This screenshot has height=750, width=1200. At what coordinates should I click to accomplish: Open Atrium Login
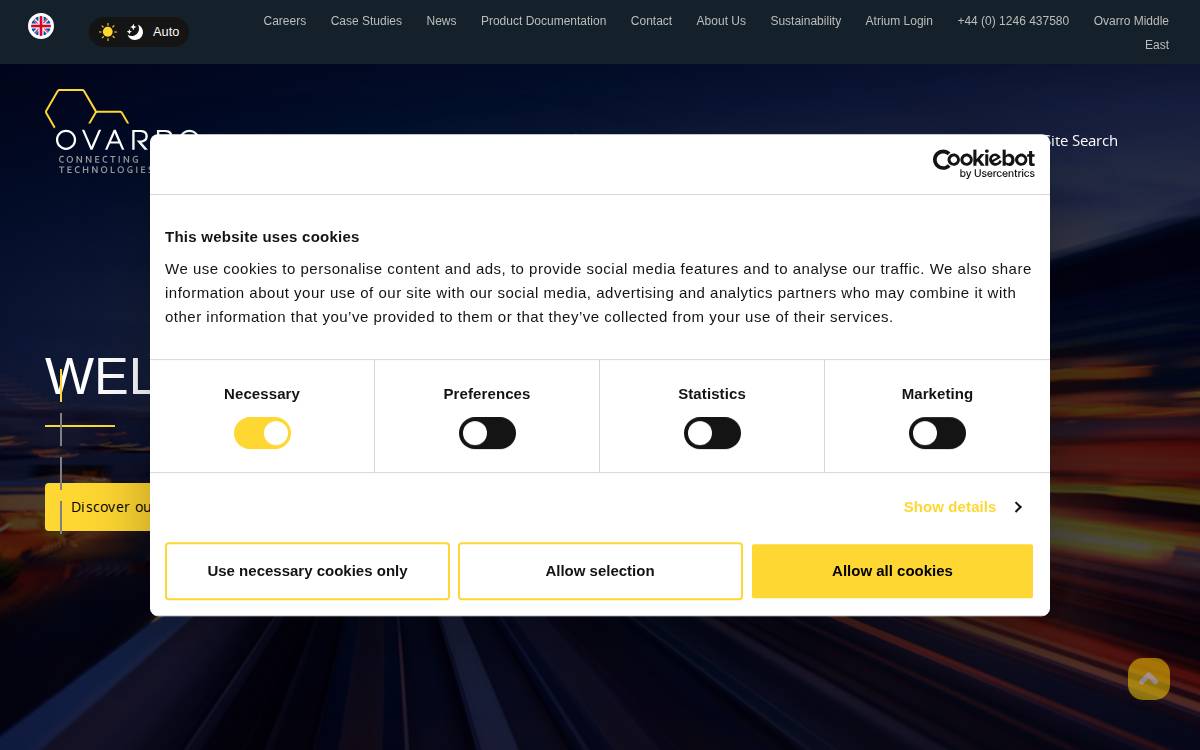[899, 21]
